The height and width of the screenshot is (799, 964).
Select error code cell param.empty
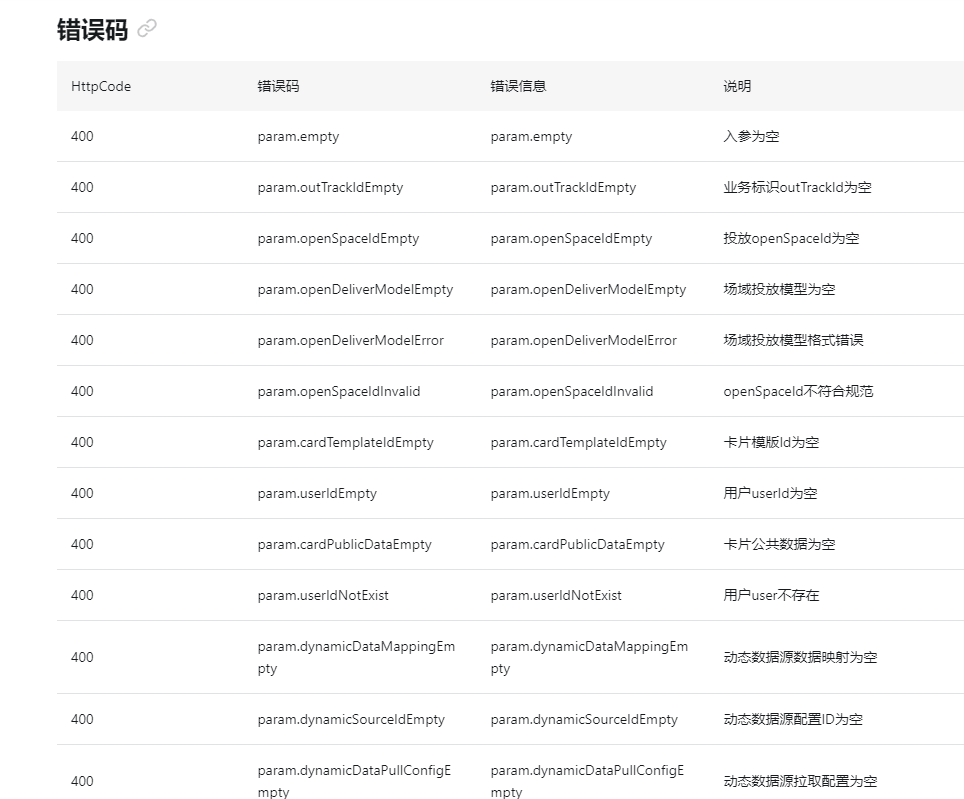298,136
